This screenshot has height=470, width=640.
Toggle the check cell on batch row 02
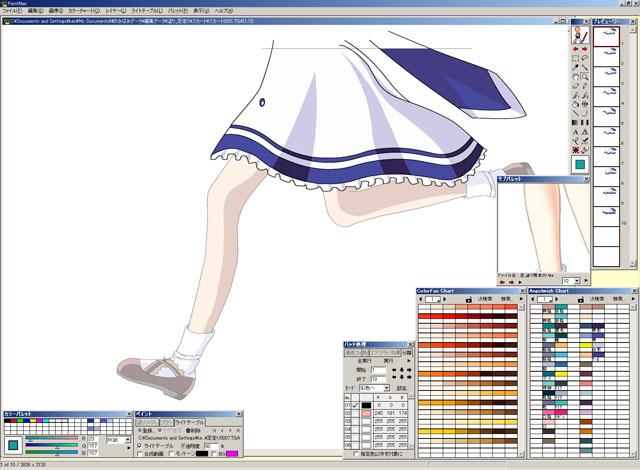coord(356,413)
